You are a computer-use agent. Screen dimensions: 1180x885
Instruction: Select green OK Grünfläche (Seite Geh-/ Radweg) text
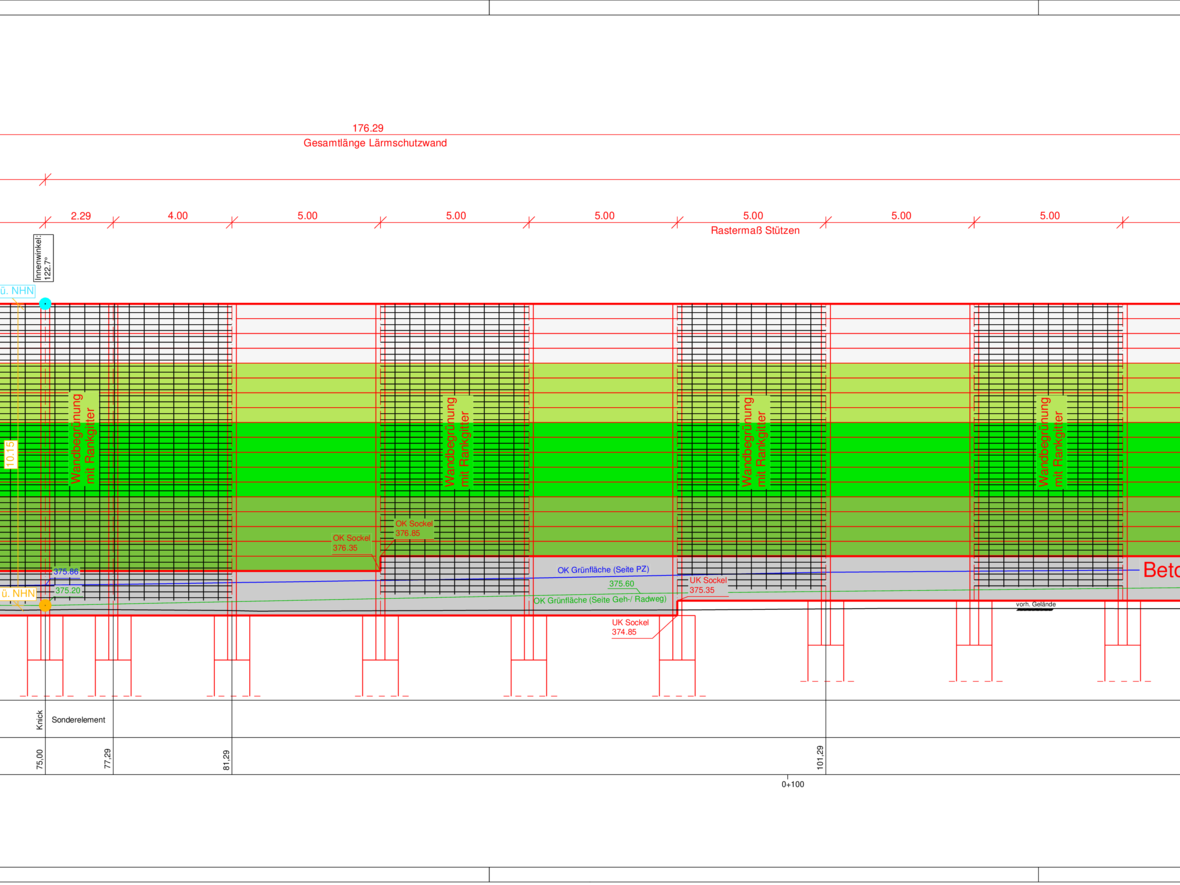tap(599, 600)
